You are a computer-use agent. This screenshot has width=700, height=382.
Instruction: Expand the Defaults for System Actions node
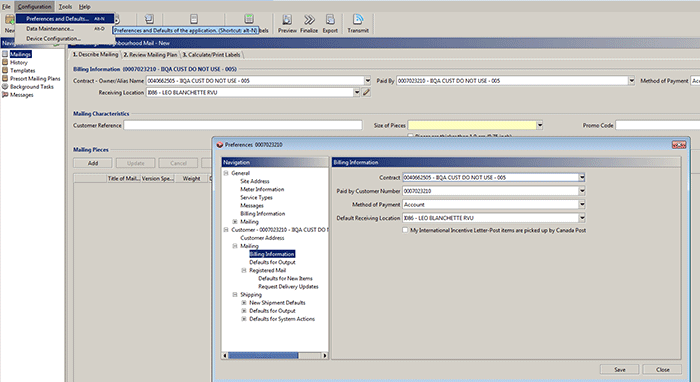[x=244, y=319]
